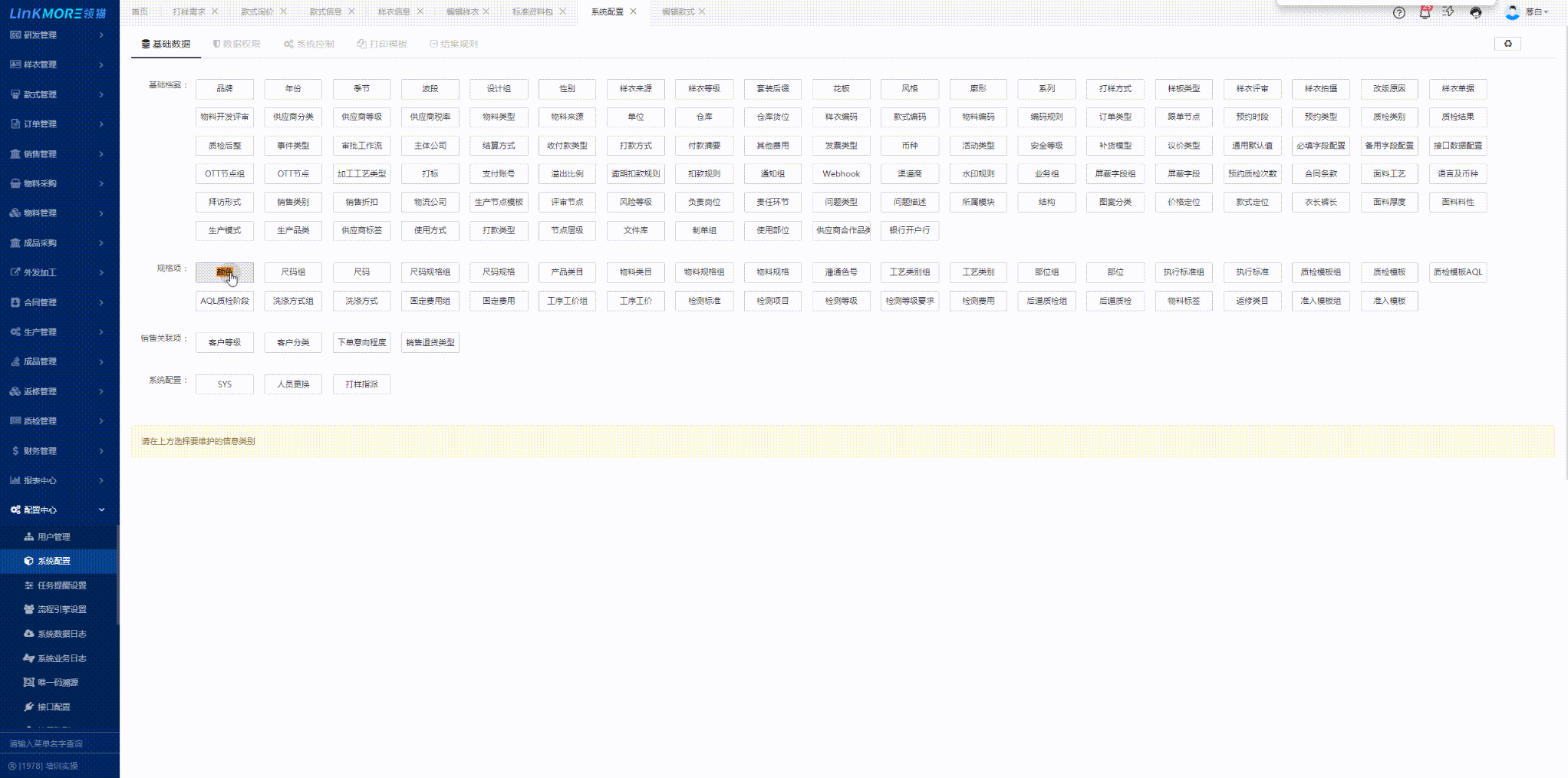Select the 颜色 specification item
The height and width of the screenshot is (778, 1568).
pos(224,272)
